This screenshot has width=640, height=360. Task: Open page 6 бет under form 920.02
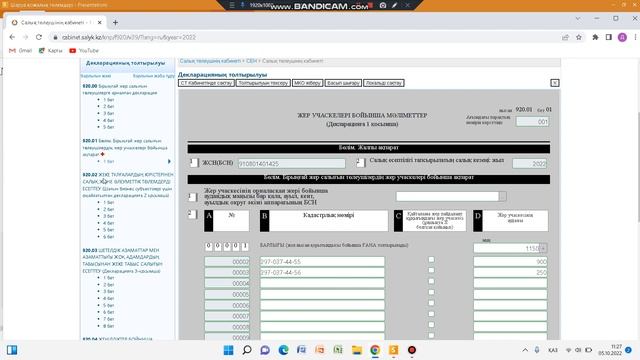point(109,237)
